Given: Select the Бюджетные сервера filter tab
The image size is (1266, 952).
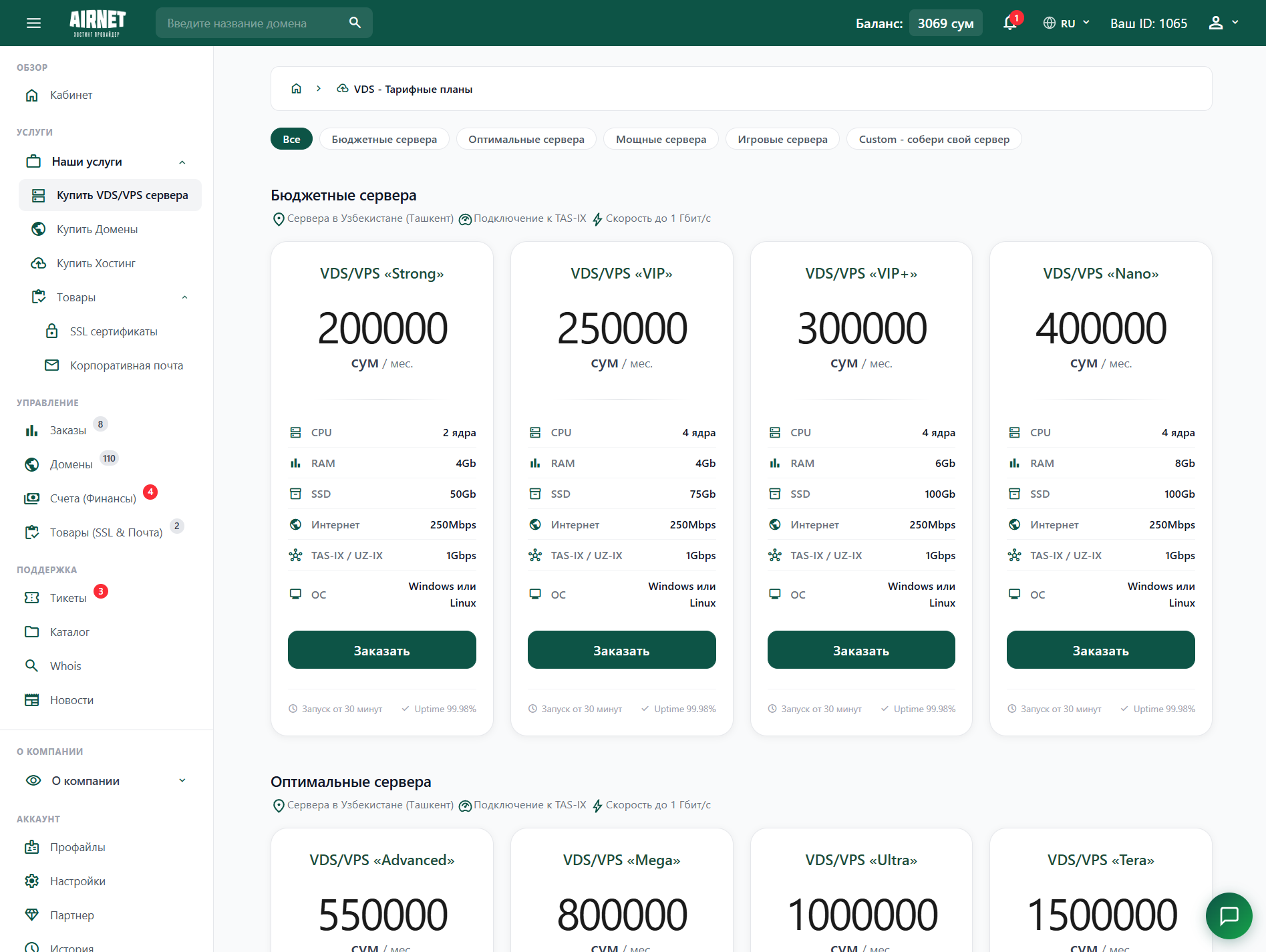Looking at the screenshot, I should click(384, 139).
